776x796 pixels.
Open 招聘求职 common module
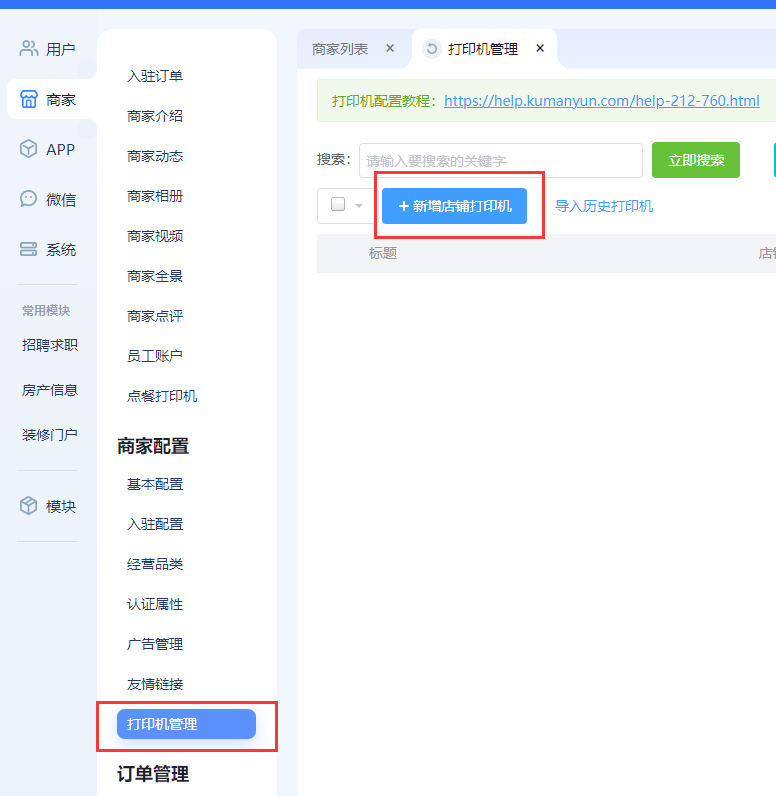click(50, 345)
